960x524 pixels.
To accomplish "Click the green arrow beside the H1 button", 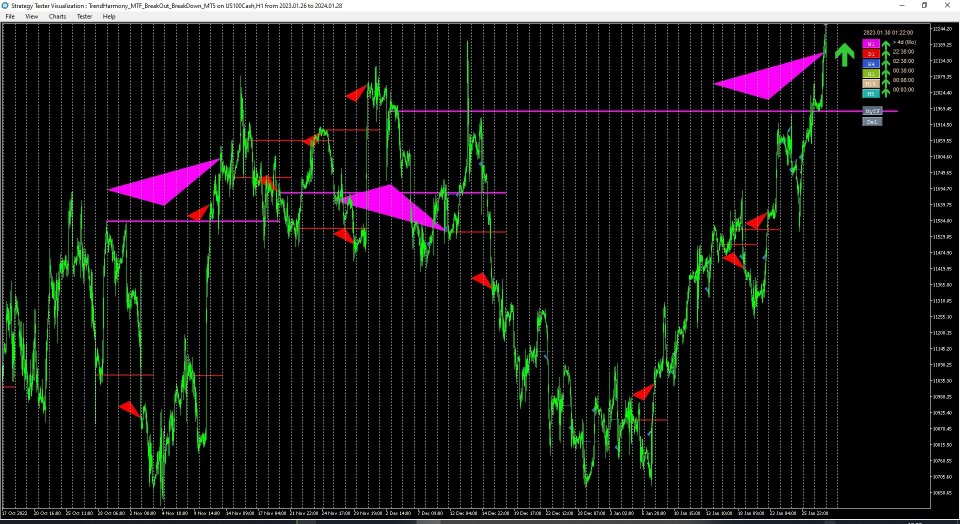I will tap(886, 73).
